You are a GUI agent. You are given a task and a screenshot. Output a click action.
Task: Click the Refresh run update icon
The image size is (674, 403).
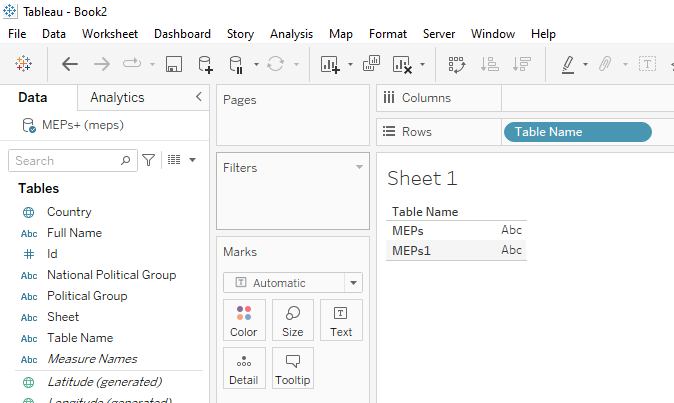[x=276, y=64]
